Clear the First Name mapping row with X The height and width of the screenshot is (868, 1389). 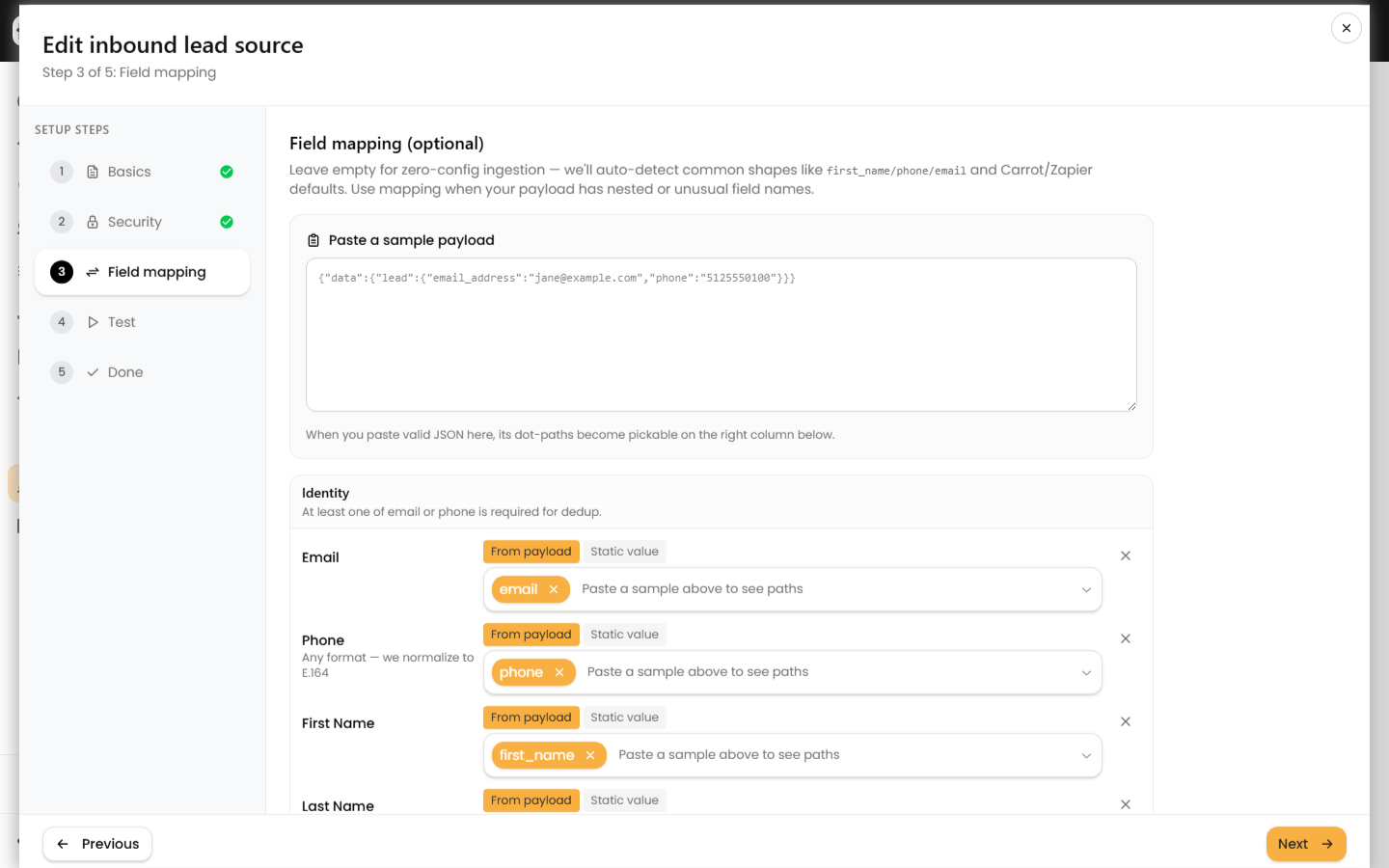pos(1126,721)
